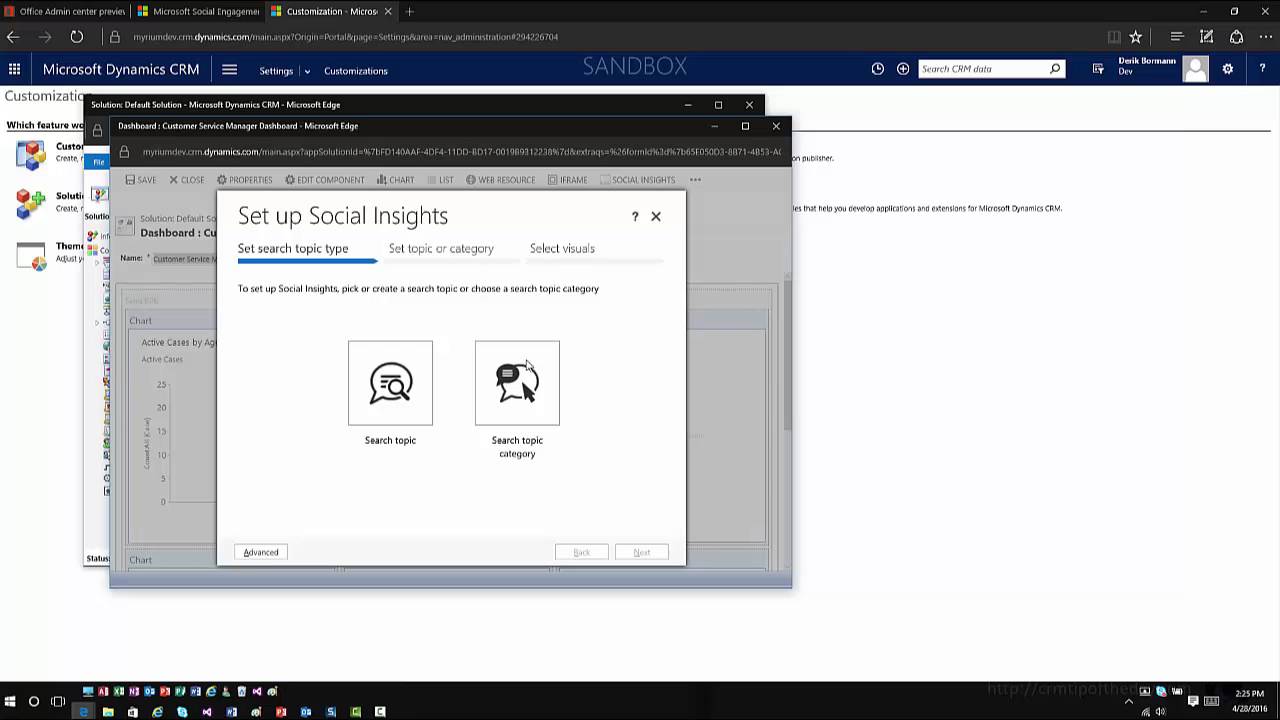Click SAVE in dashboard editor toolbar
This screenshot has height=720, width=1280.
141,180
